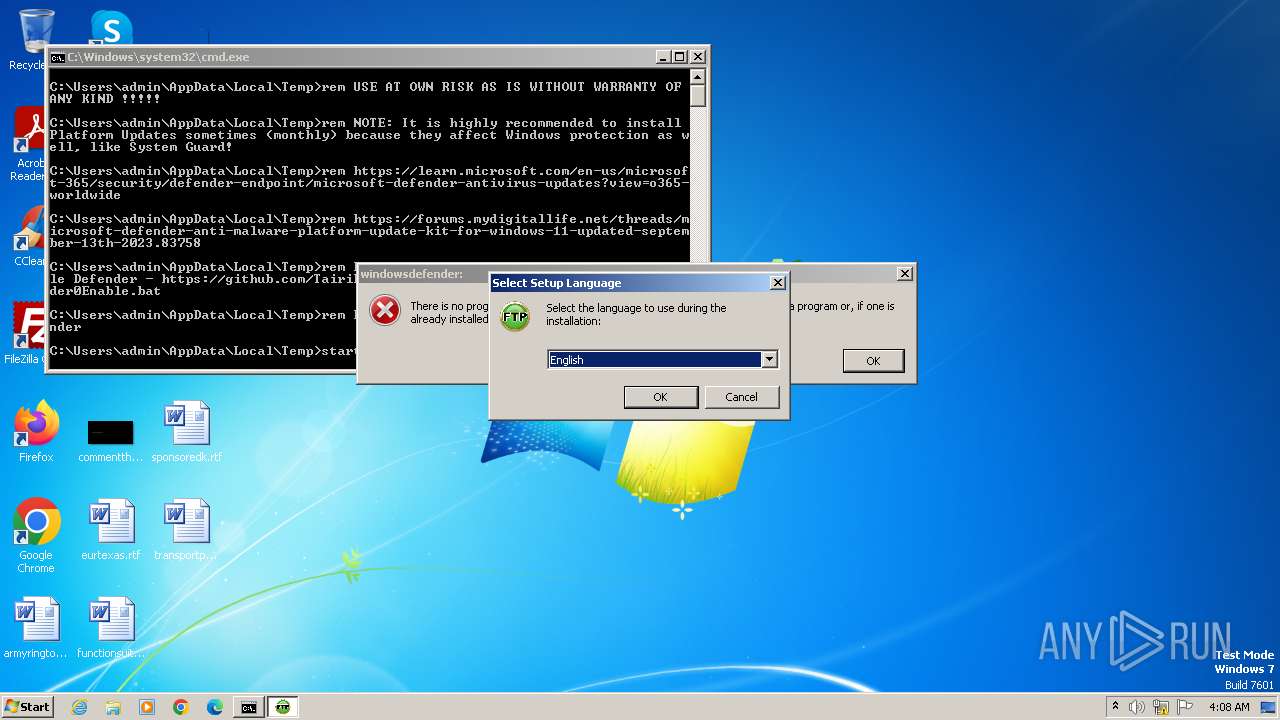Screen dimensions: 1280x720
Task: Minimize the cmd.exe window
Action: tap(662, 57)
